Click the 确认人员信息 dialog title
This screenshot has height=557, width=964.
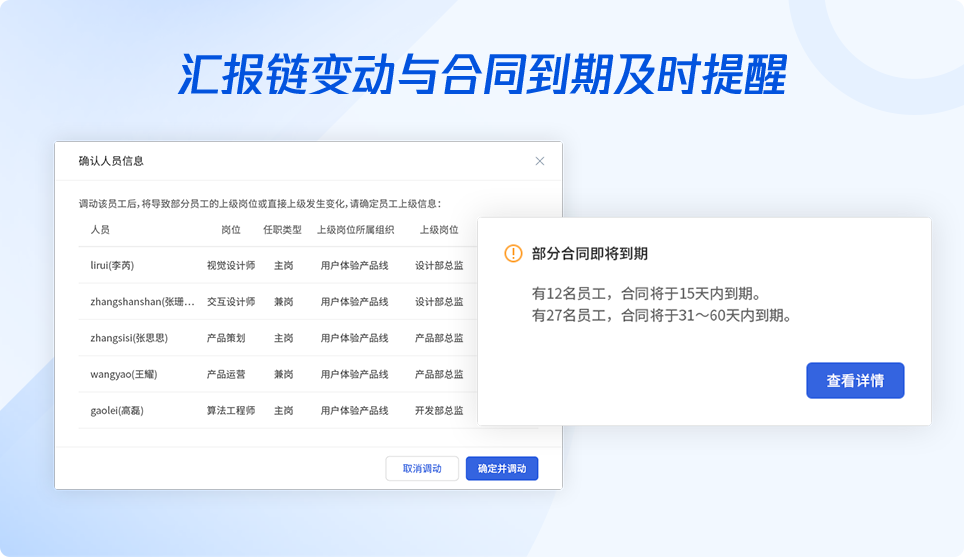coord(111,161)
